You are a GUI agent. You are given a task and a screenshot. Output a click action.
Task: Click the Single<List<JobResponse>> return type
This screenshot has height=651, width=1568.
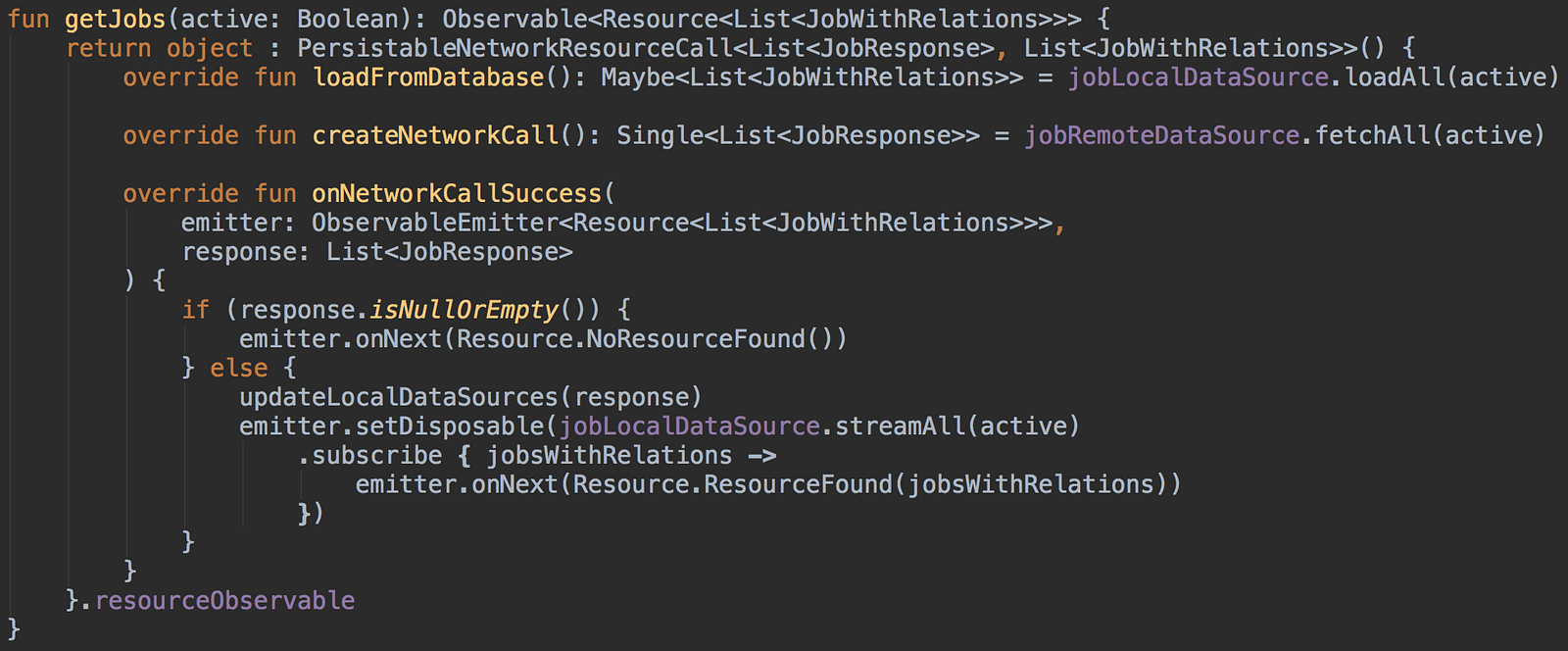pos(798,135)
